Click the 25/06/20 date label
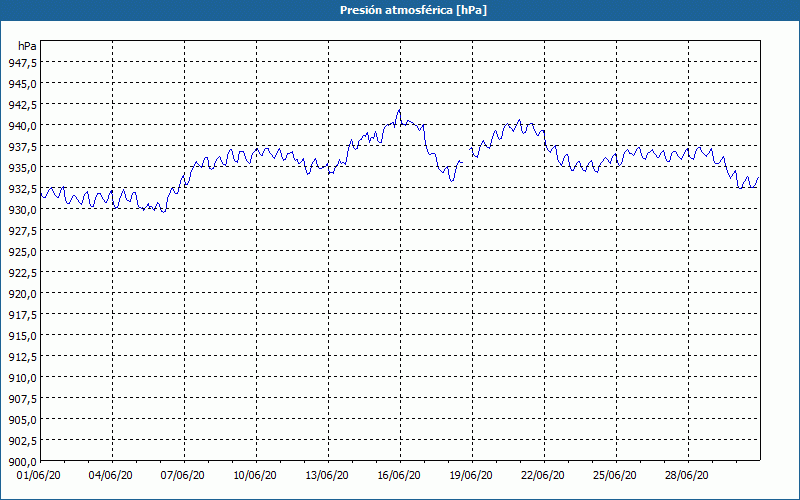800x500 pixels. click(615, 475)
